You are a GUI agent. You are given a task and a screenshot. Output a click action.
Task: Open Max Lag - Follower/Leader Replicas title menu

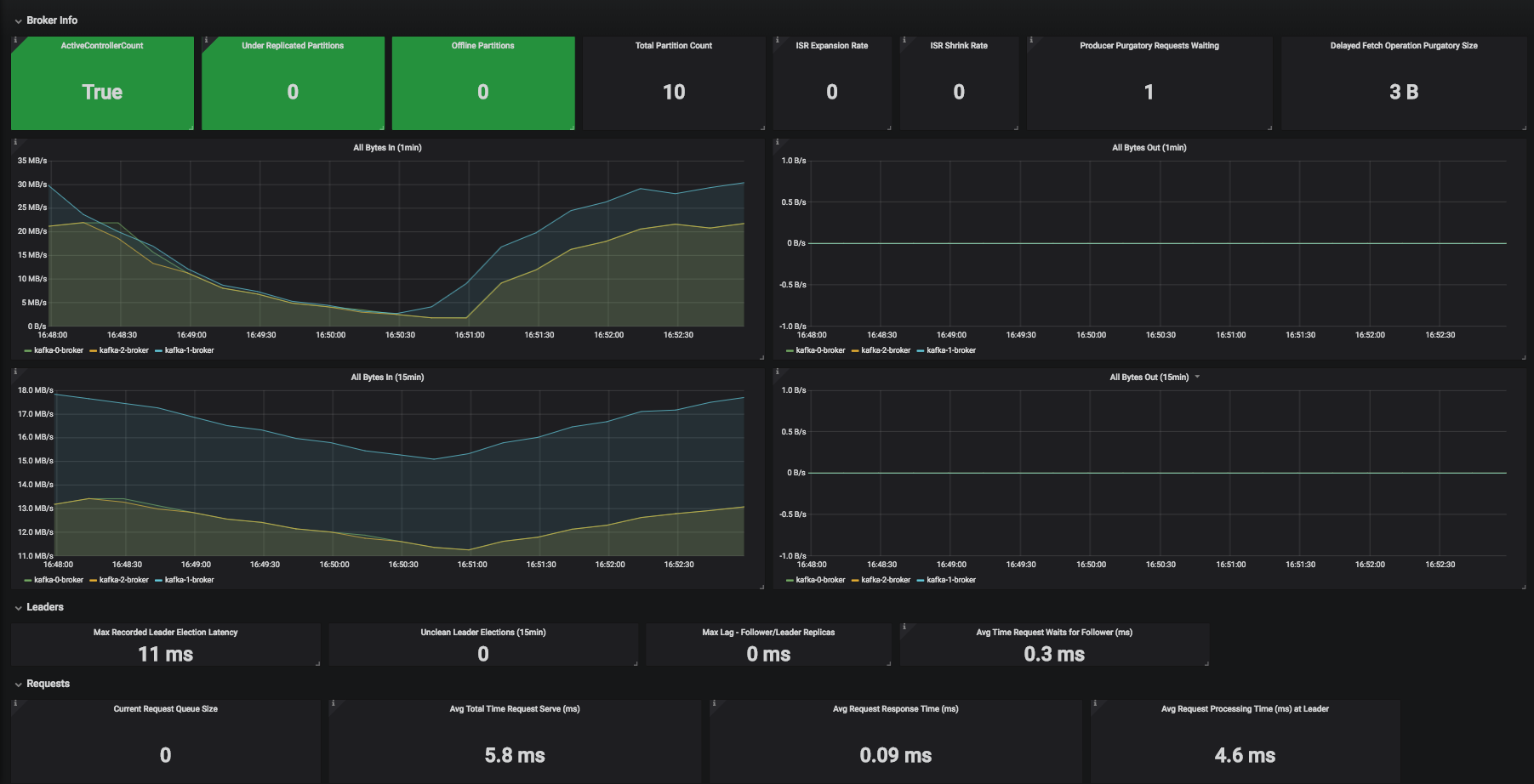pyautogui.click(x=768, y=633)
